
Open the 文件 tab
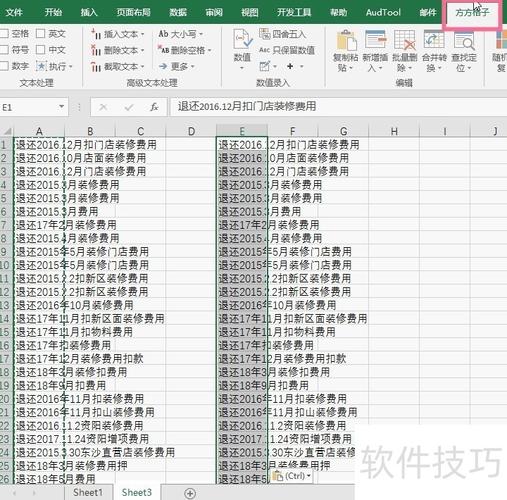pyautogui.click(x=14, y=12)
